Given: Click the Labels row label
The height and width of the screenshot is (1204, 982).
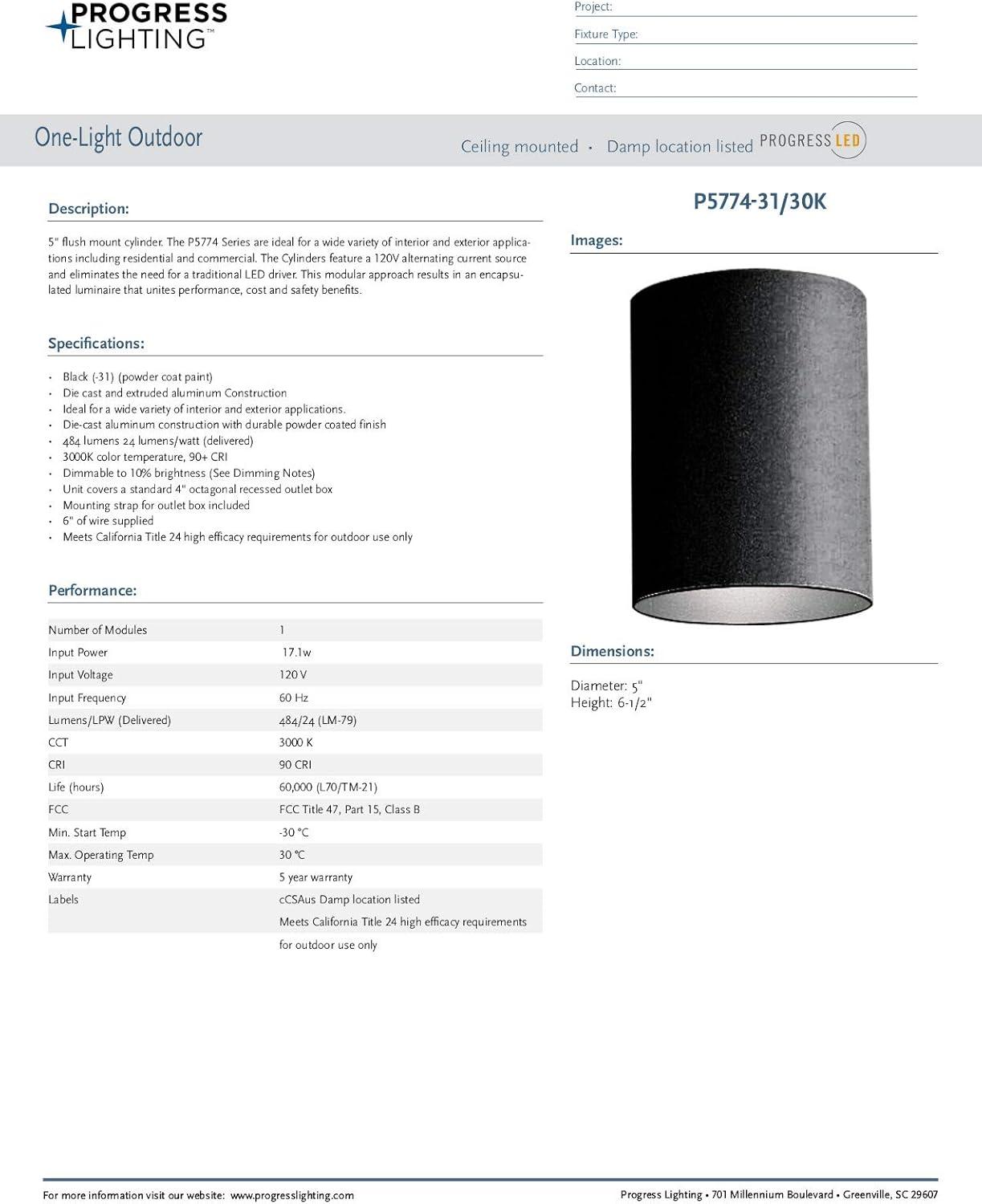Looking at the screenshot, I should 63,900.
